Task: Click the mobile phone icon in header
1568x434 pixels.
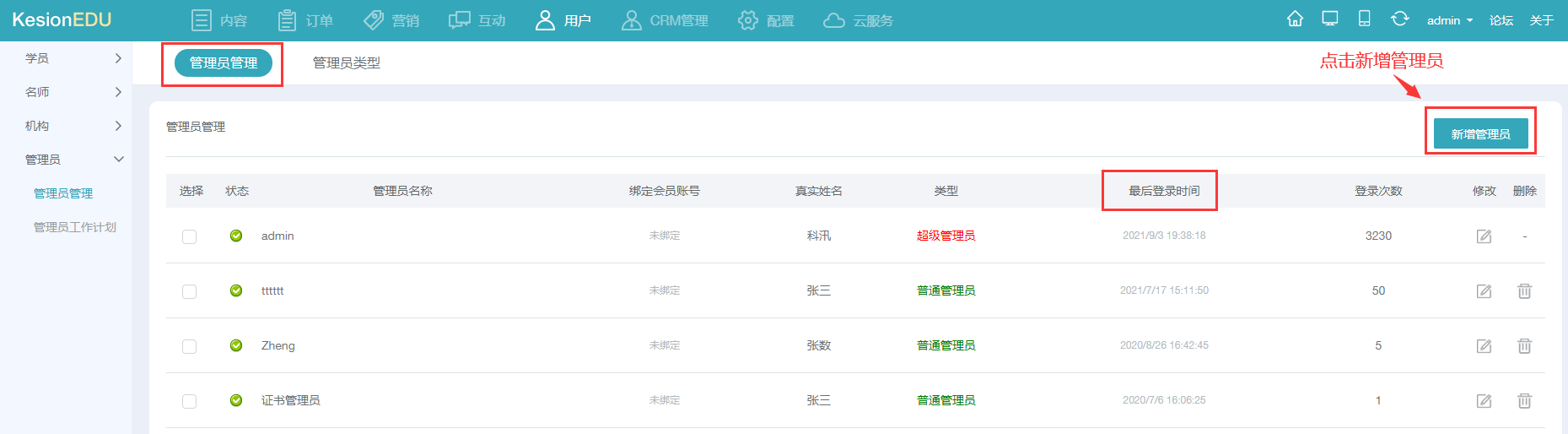Action: pyautogui.click(x=1364, y=19)
